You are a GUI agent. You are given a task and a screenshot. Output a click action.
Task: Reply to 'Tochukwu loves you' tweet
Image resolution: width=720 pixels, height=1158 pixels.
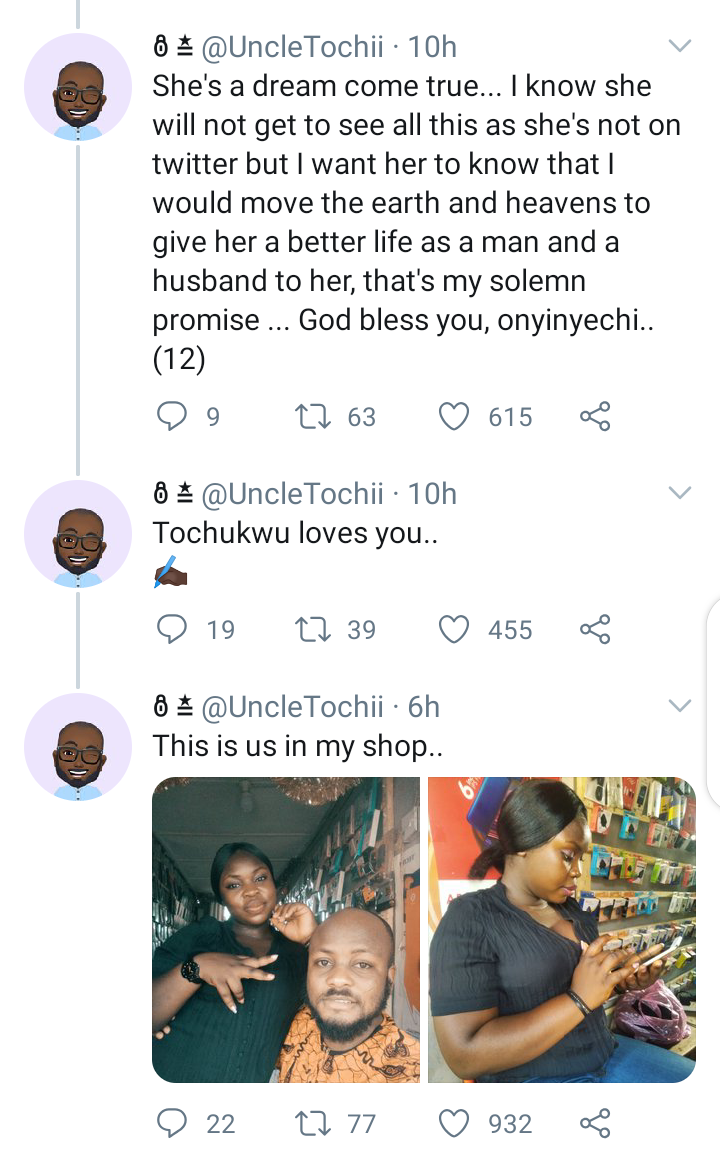(172, 629)
